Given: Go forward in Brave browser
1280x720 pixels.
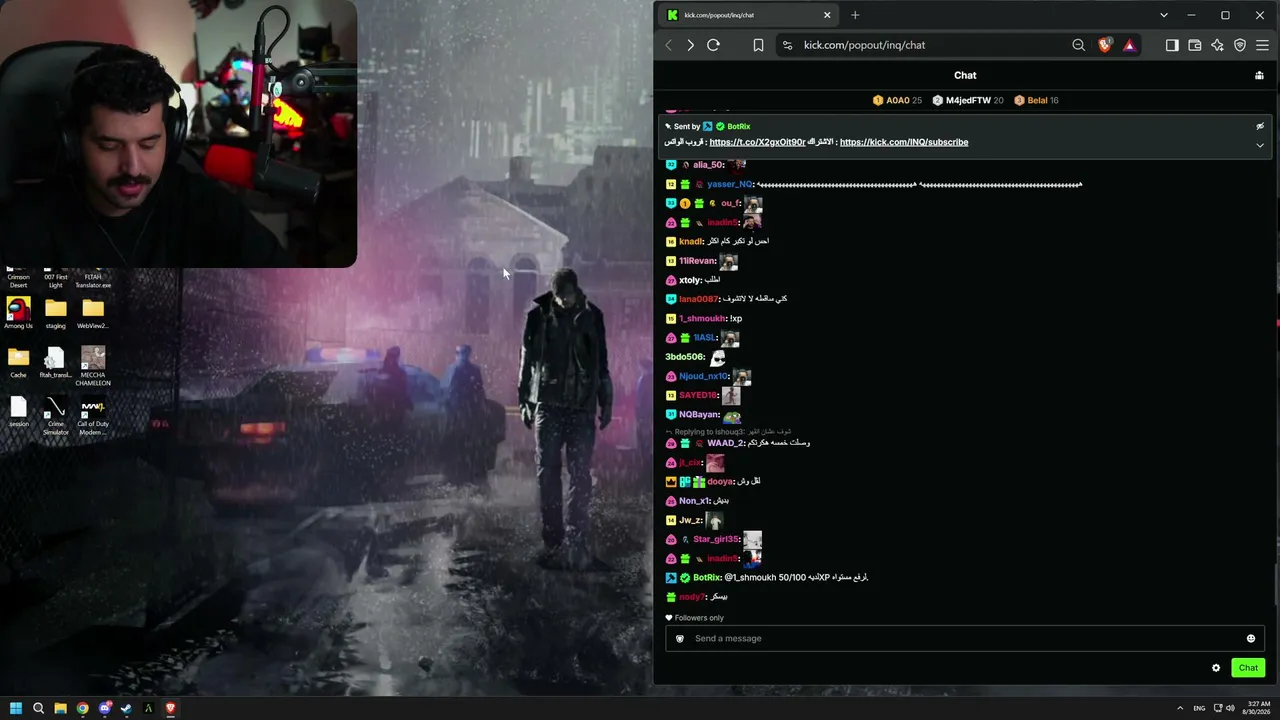Looking at the screenshot, I should pyautogui.click(x=690, y=45).
